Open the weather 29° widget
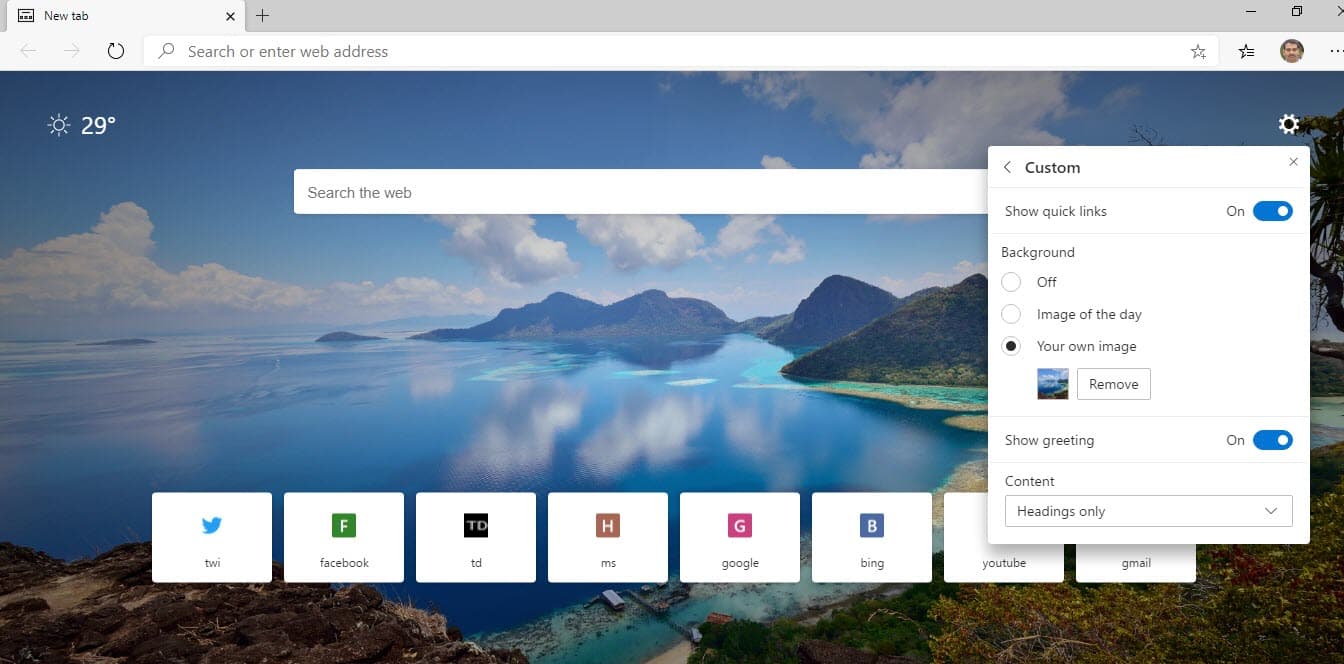This screenshot has height=664, width=1344. coord(82,125)
